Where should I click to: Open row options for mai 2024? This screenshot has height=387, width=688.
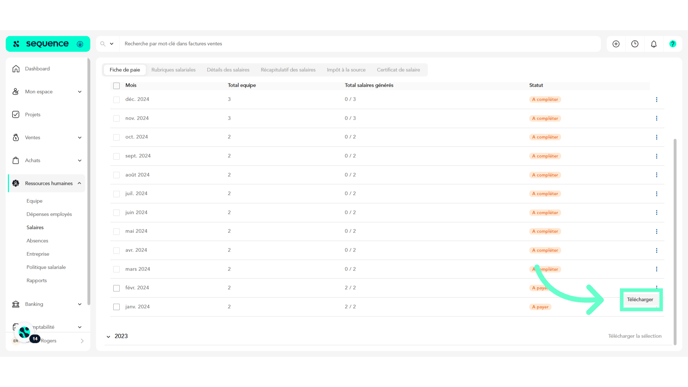pyautogui.click(x=656, y=231)
